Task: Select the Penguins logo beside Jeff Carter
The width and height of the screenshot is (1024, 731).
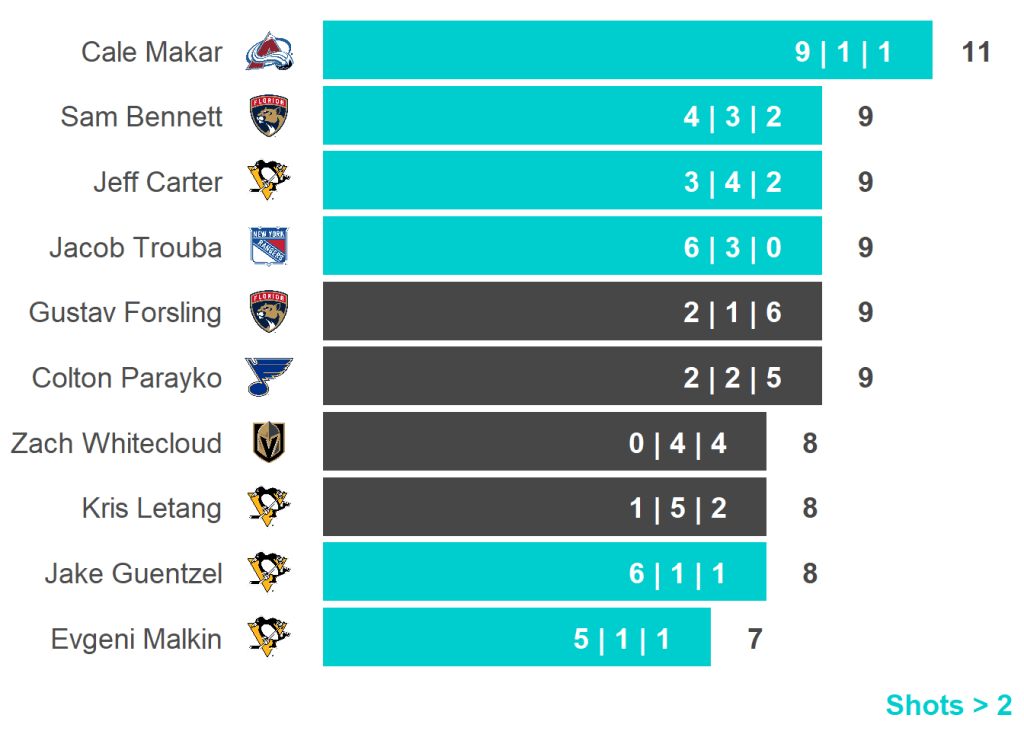Action: [x=269, y=182]
